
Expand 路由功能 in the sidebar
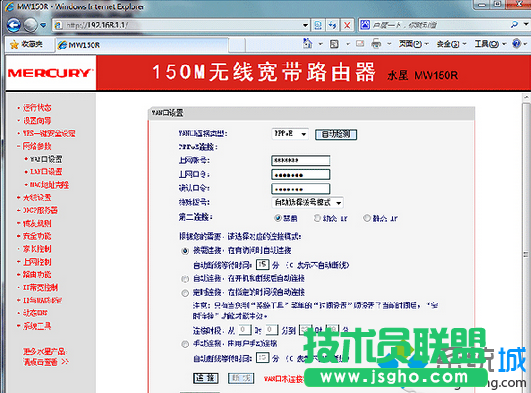[x=37, y=274]
